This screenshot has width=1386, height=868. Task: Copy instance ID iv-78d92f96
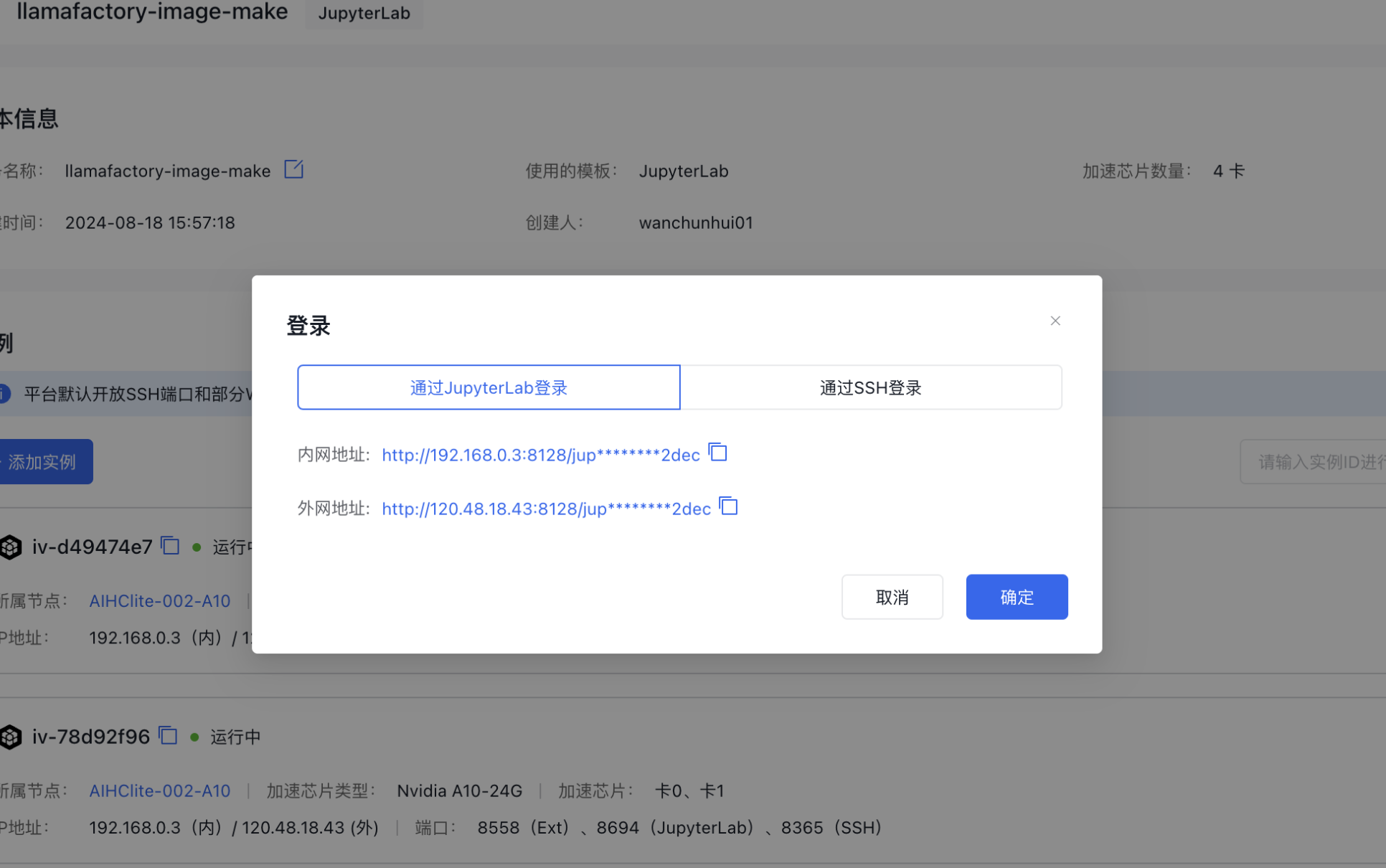(168, 735)
